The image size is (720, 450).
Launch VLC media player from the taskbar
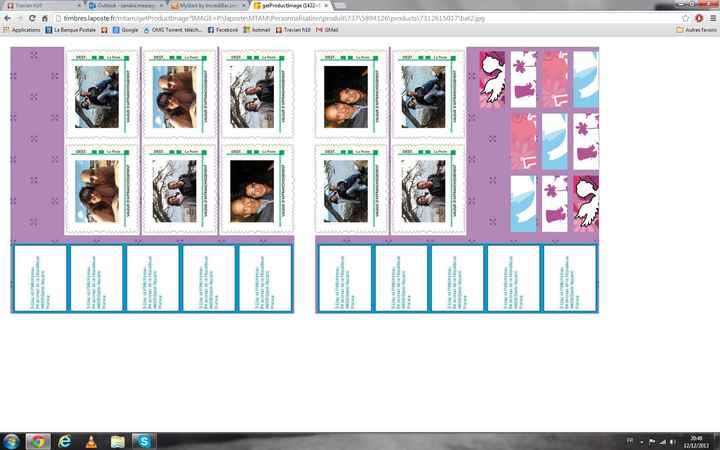click(91, 442)
